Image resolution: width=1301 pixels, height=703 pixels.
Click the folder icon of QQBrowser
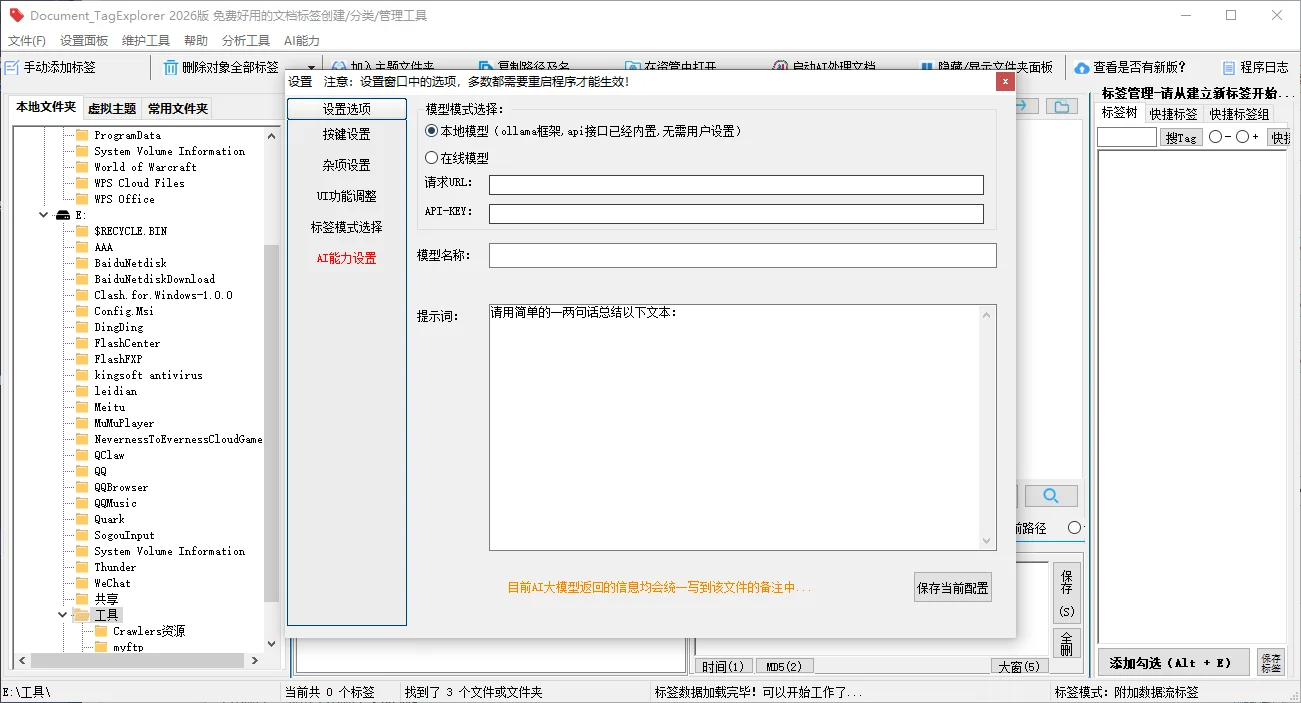[x=82, y=487]
